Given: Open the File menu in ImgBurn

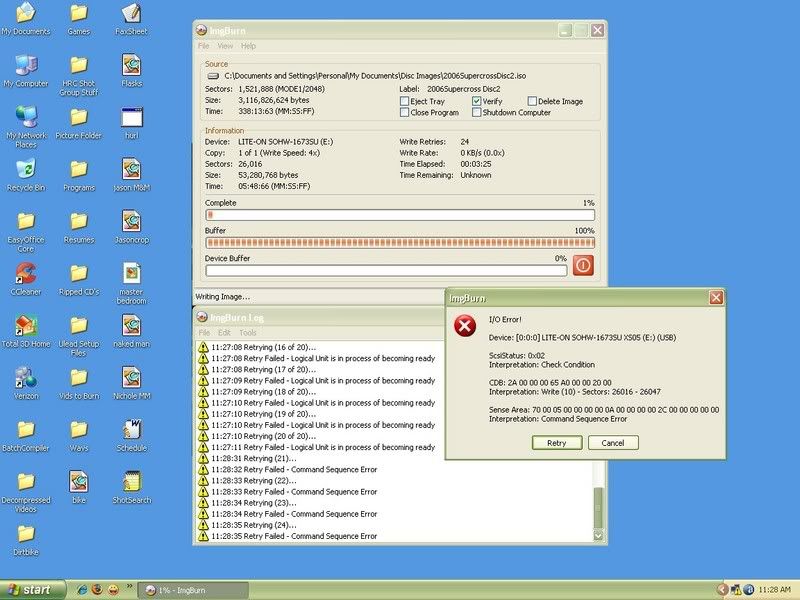Looking at the screenshot, I should (203, 46).
